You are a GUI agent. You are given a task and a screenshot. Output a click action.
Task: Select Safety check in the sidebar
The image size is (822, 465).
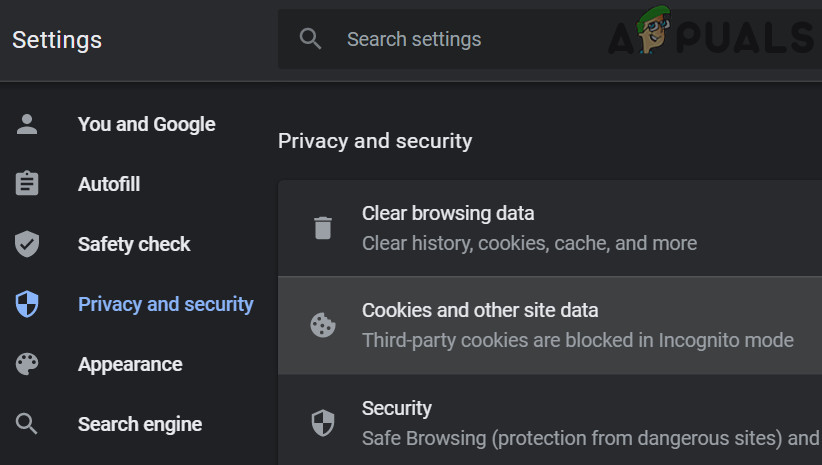(134, 245)
